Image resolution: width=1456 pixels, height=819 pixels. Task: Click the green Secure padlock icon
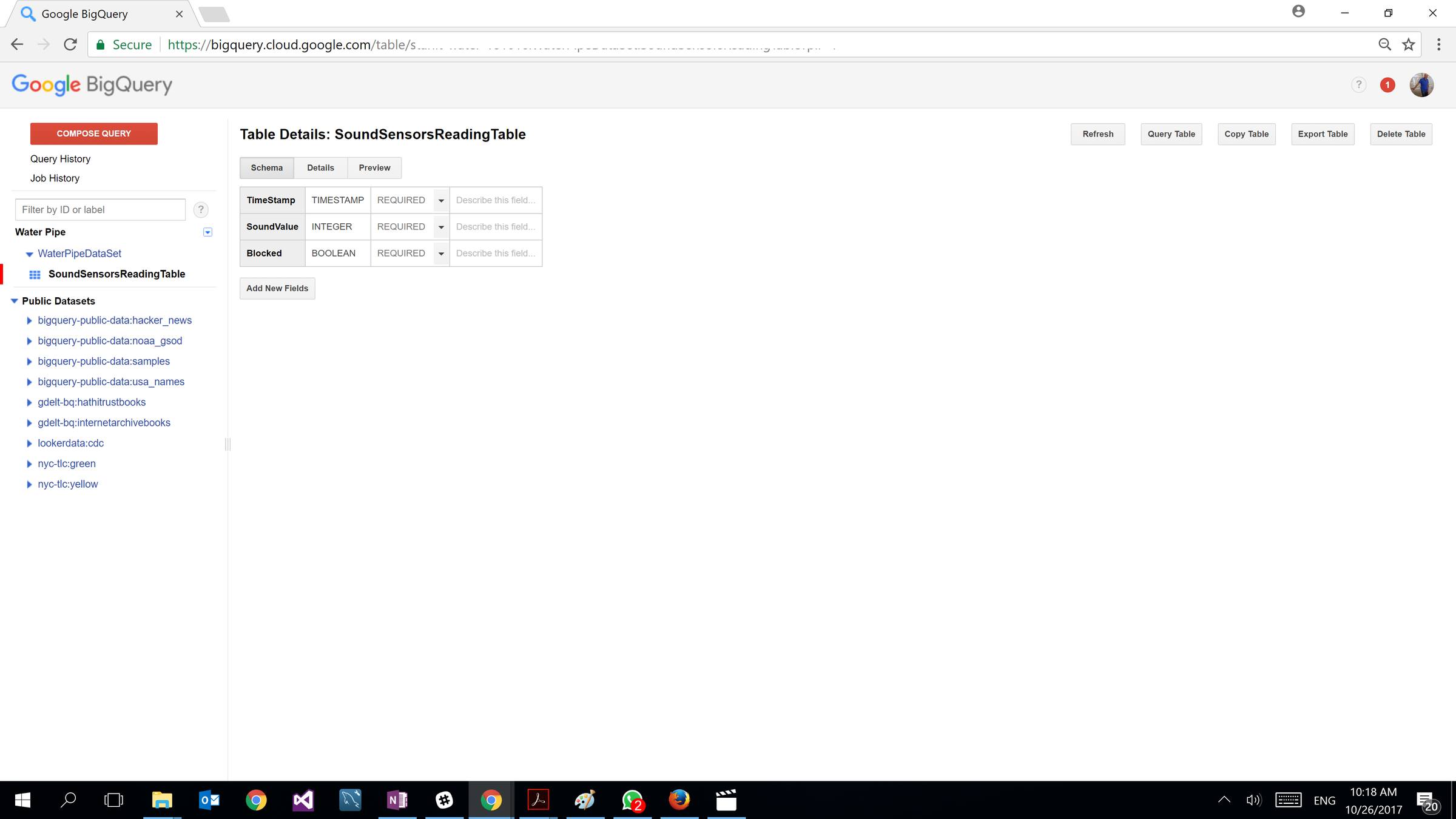[x=101, y=45]
